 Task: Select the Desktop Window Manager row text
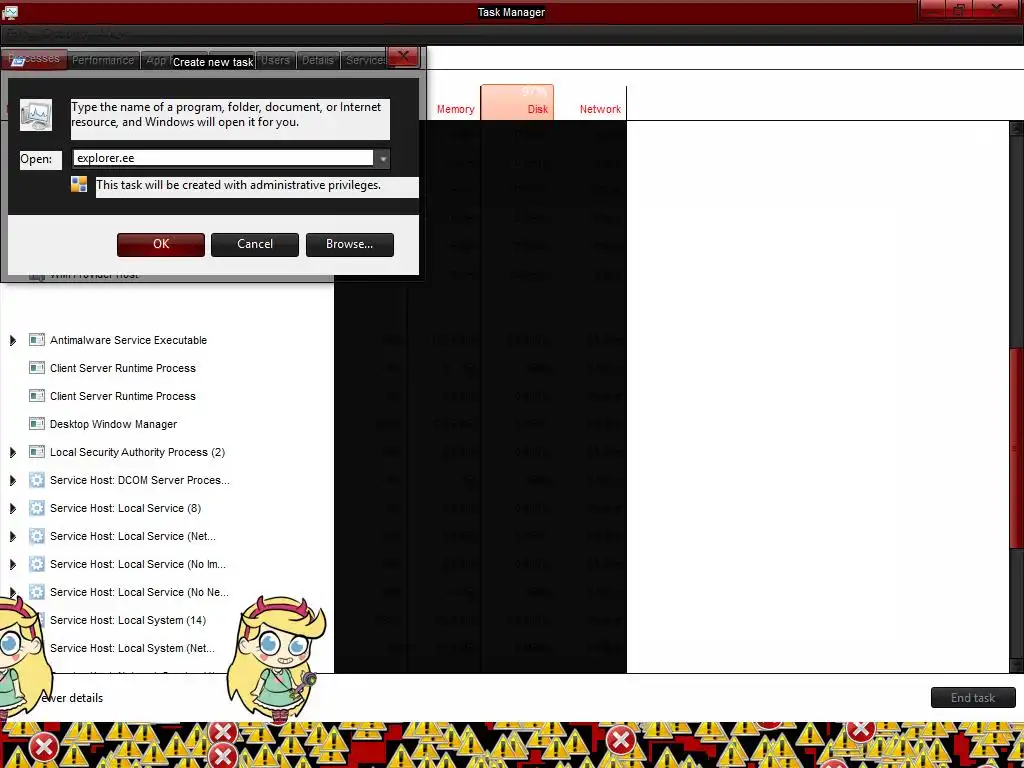click(x=114, y=424)
